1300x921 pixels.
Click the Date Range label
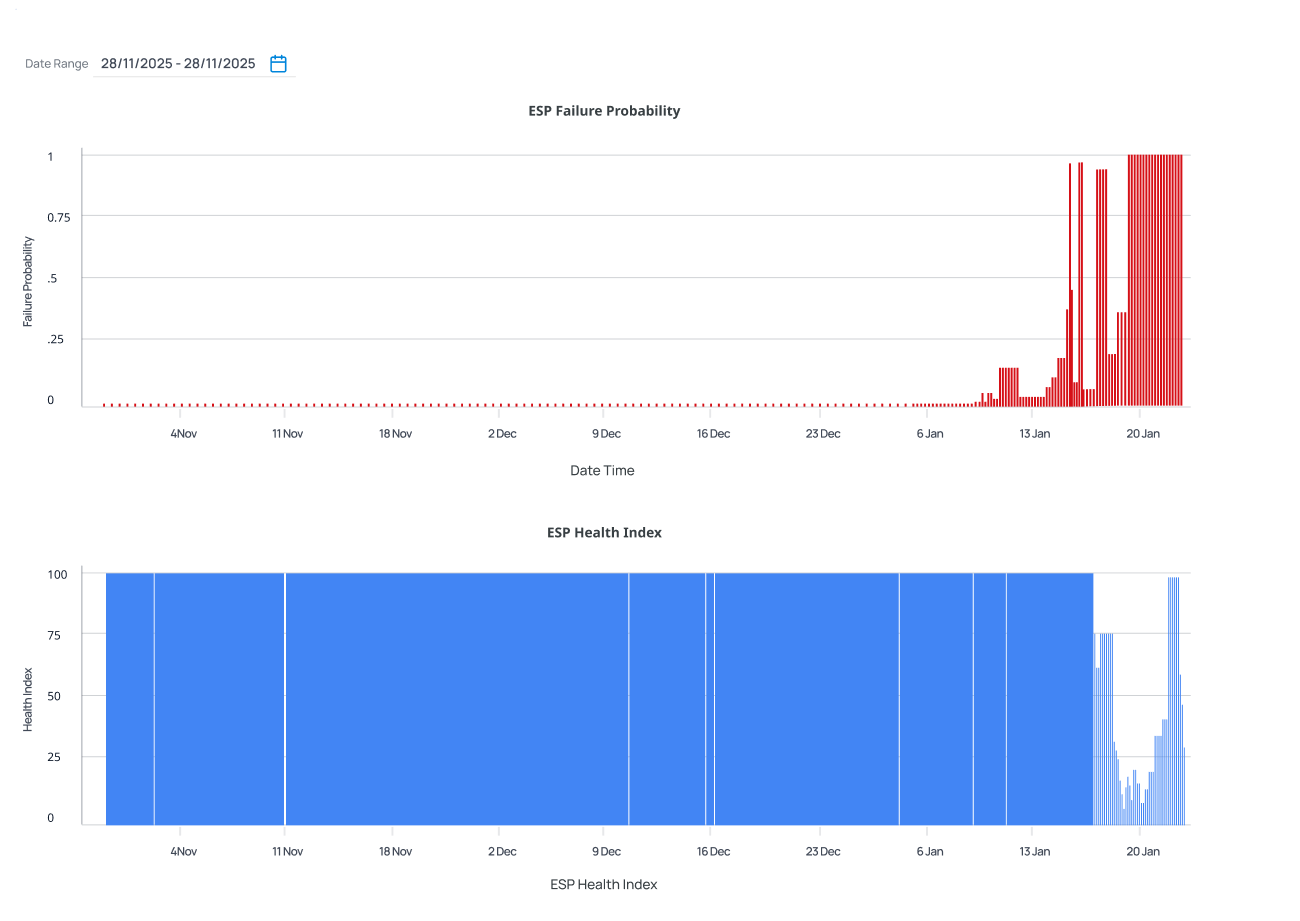[x=57, y=64]
